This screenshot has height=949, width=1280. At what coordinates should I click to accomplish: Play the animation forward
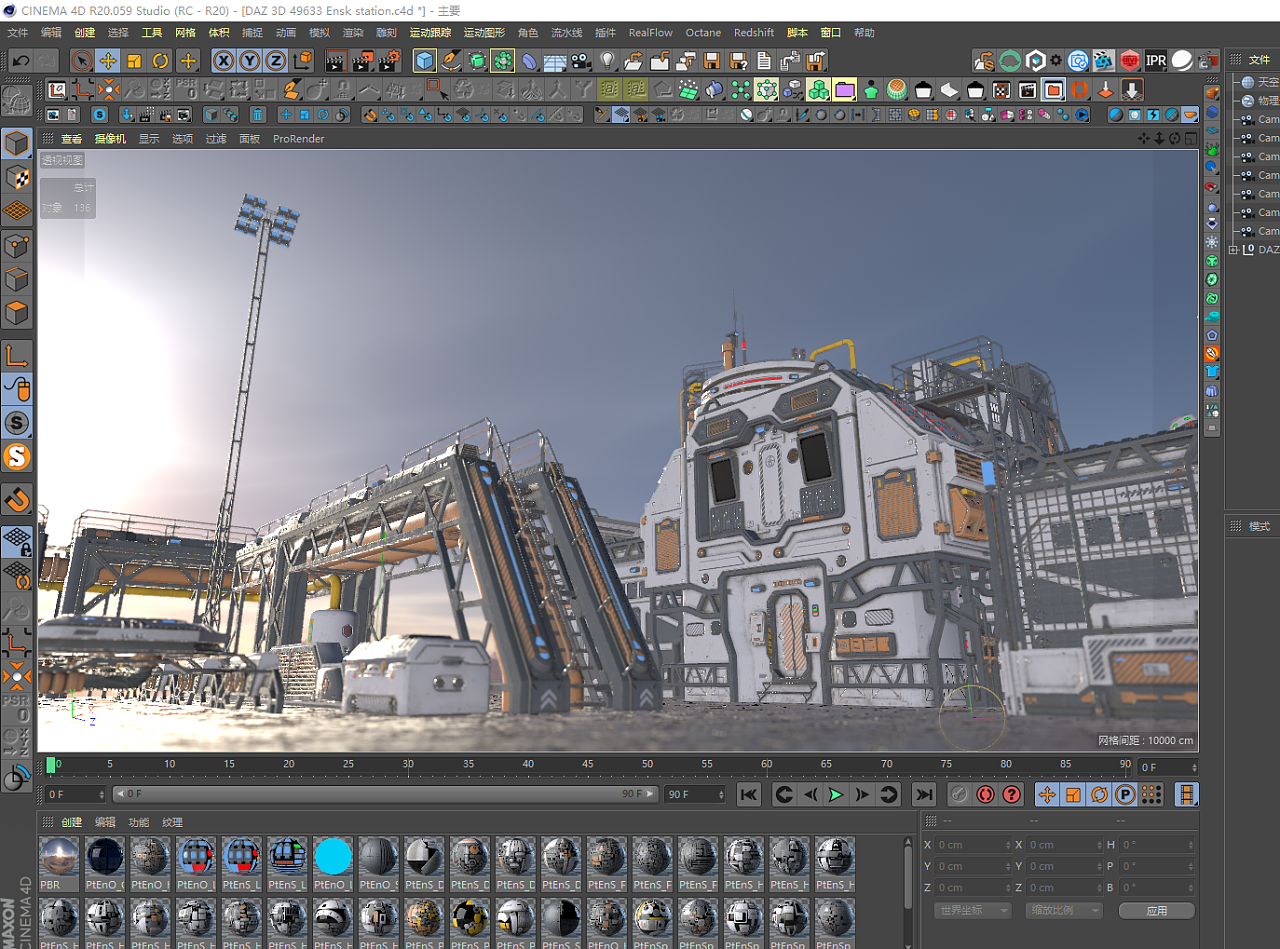[836, 795]
